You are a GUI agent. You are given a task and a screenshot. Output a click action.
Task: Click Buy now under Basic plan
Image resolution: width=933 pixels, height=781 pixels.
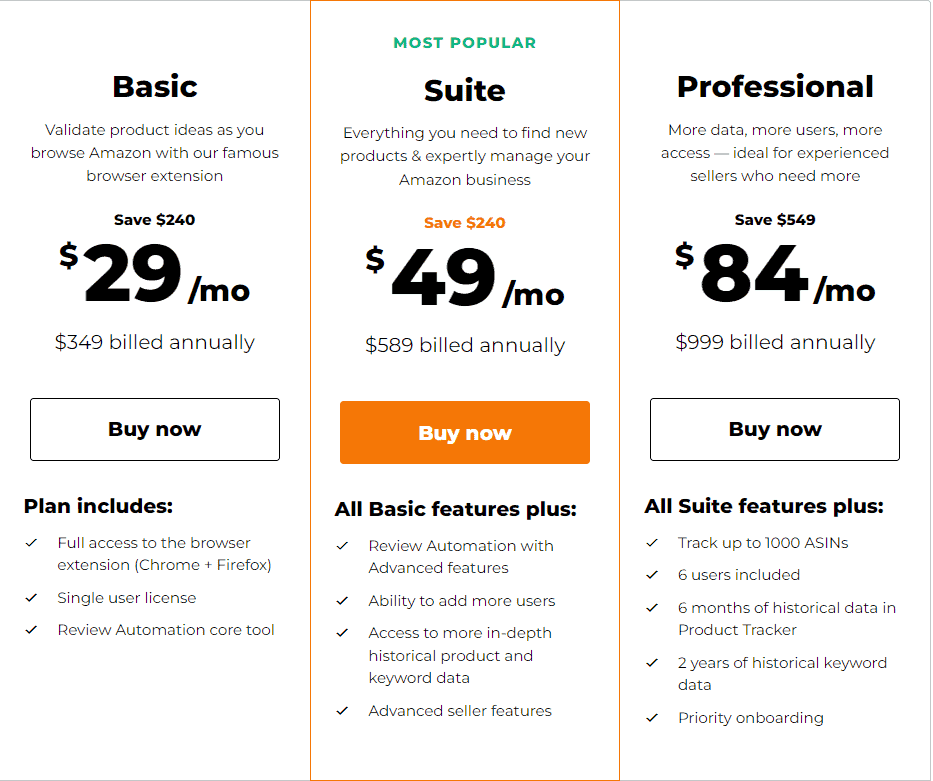155,429
